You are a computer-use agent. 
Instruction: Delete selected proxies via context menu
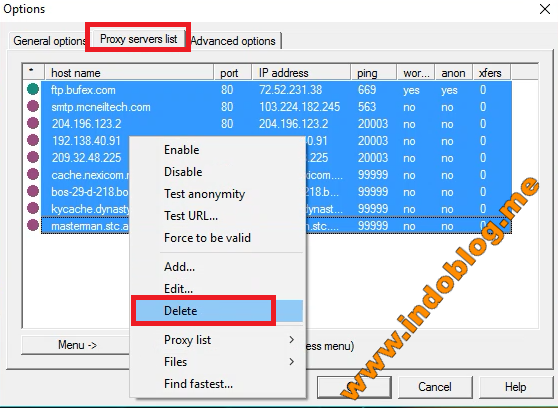pos(217,310)
